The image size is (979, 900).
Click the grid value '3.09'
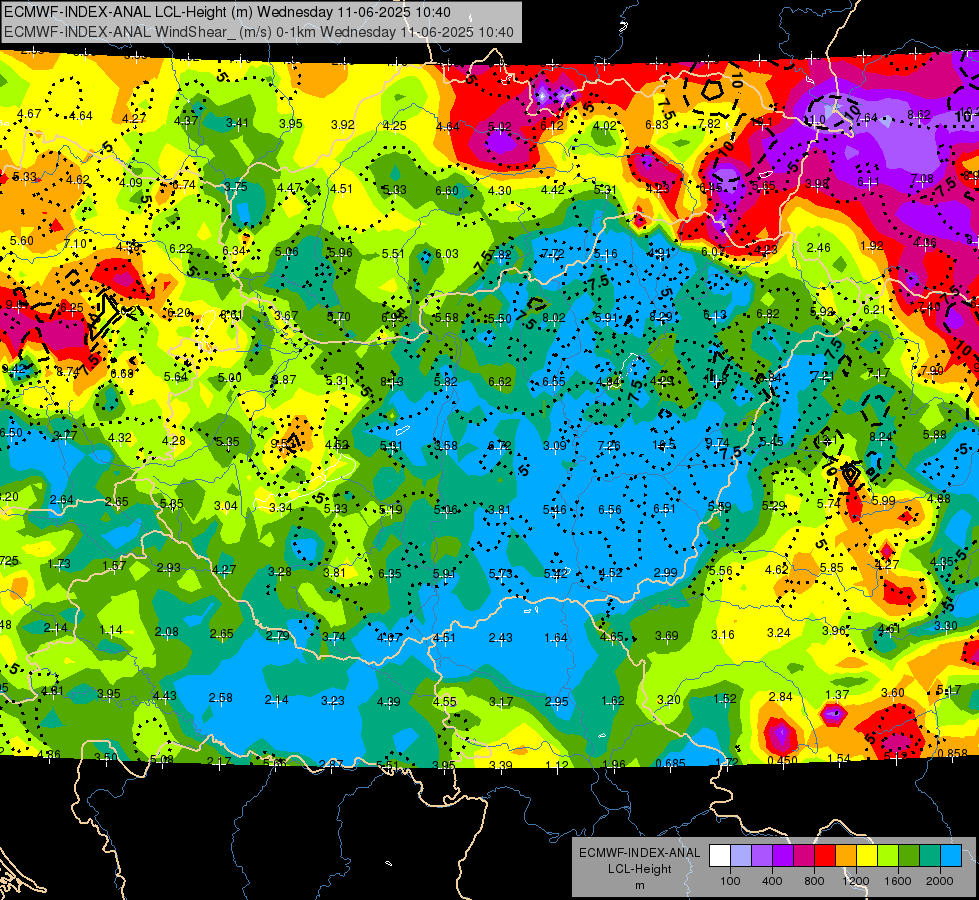(x=554, y=445)
